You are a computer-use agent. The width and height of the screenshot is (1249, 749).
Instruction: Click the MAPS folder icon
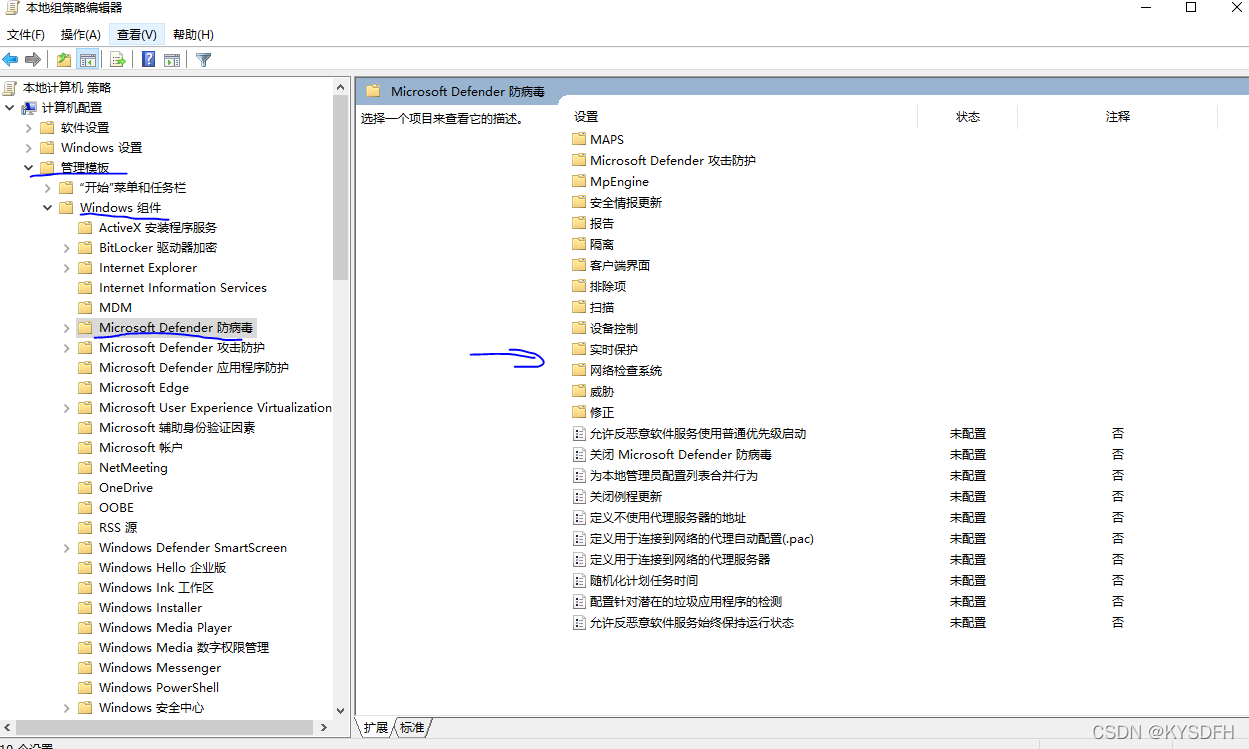click(x=578, y=139)
